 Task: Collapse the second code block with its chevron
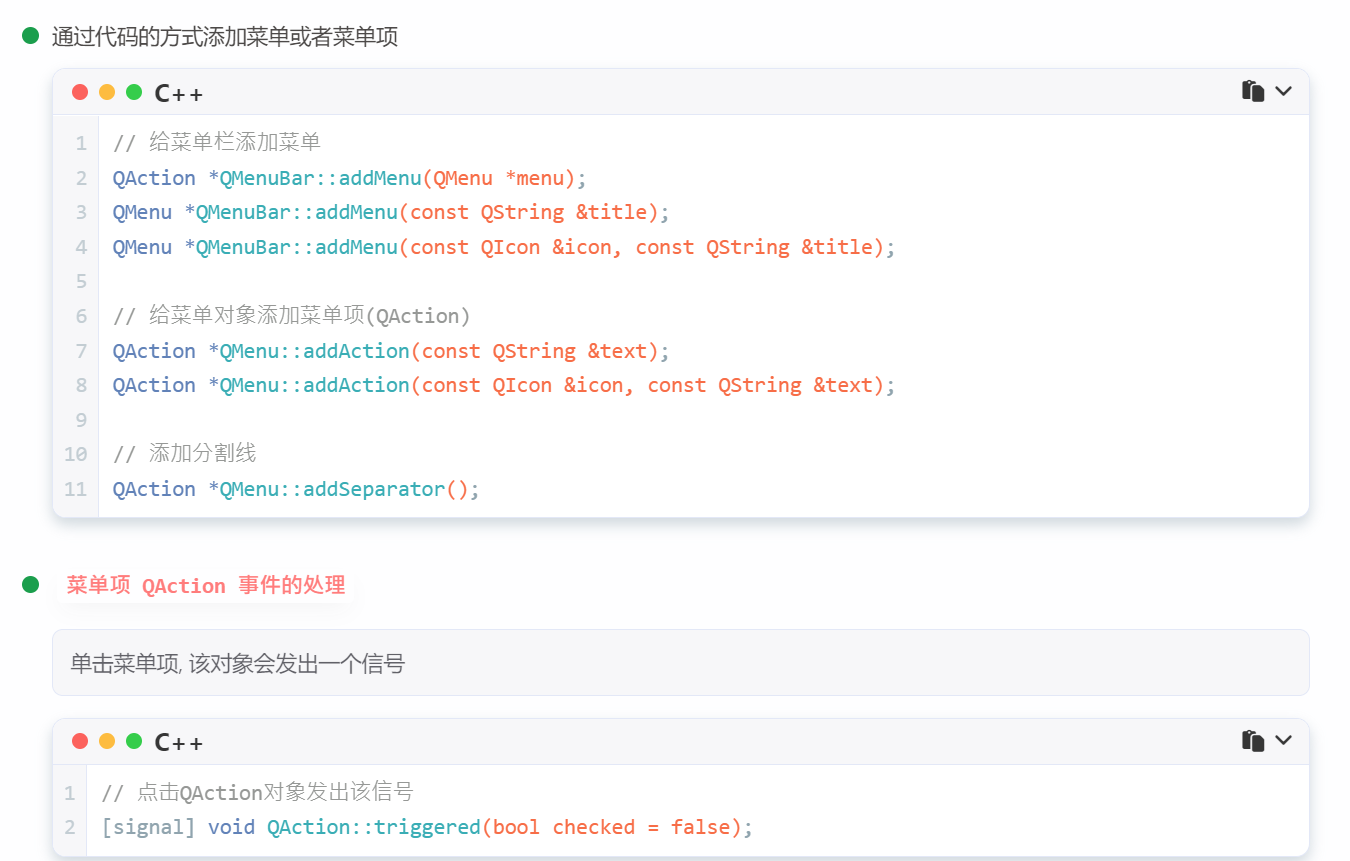1284,741
